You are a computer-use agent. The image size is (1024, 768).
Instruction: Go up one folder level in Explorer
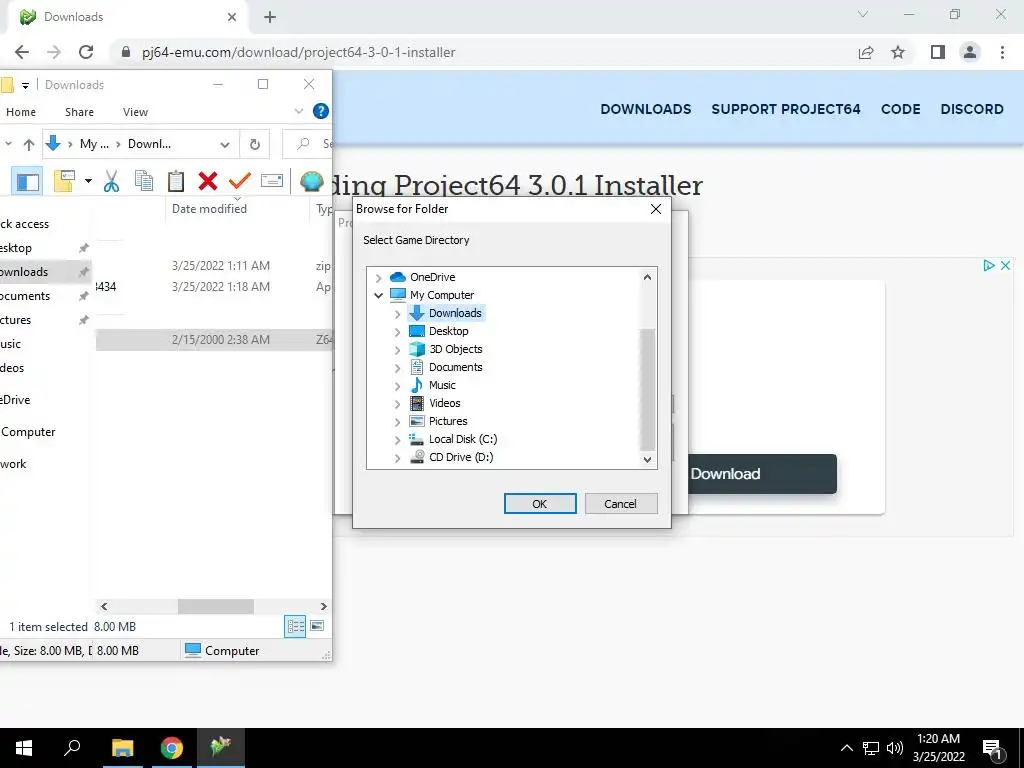pos(29,144)
